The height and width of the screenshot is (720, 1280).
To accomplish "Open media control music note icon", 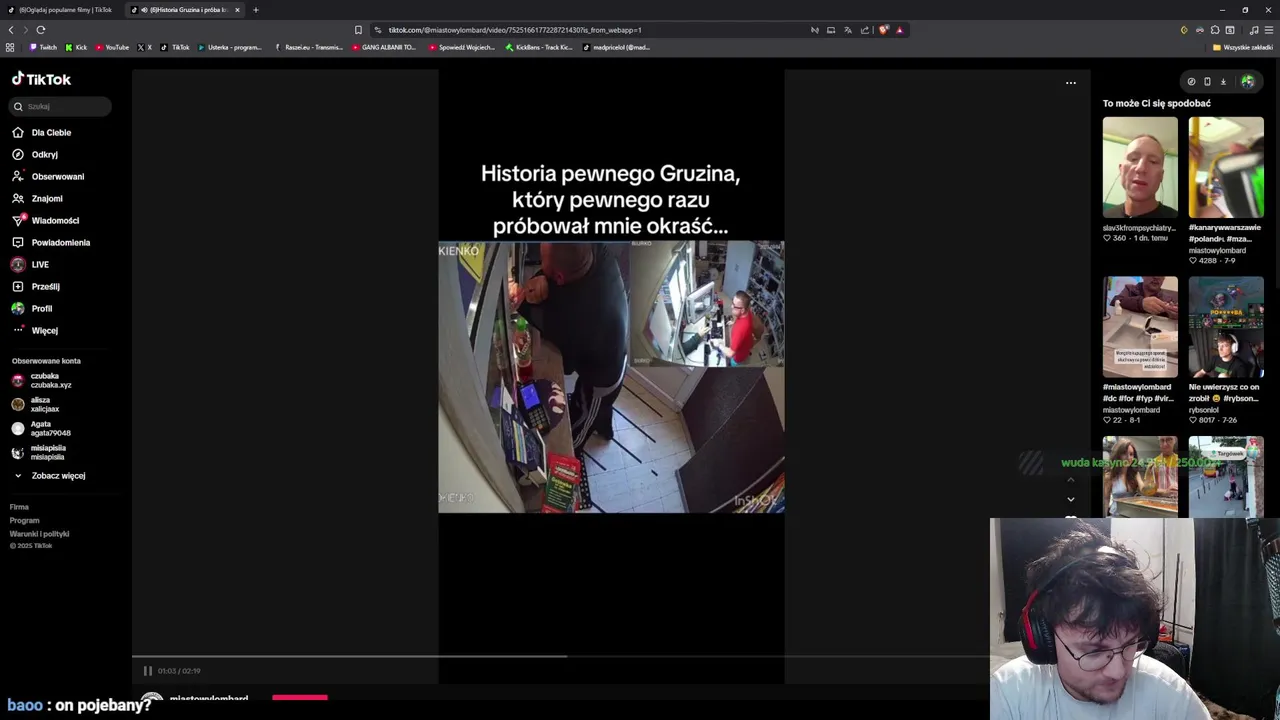I will (x=1254, y=30).
